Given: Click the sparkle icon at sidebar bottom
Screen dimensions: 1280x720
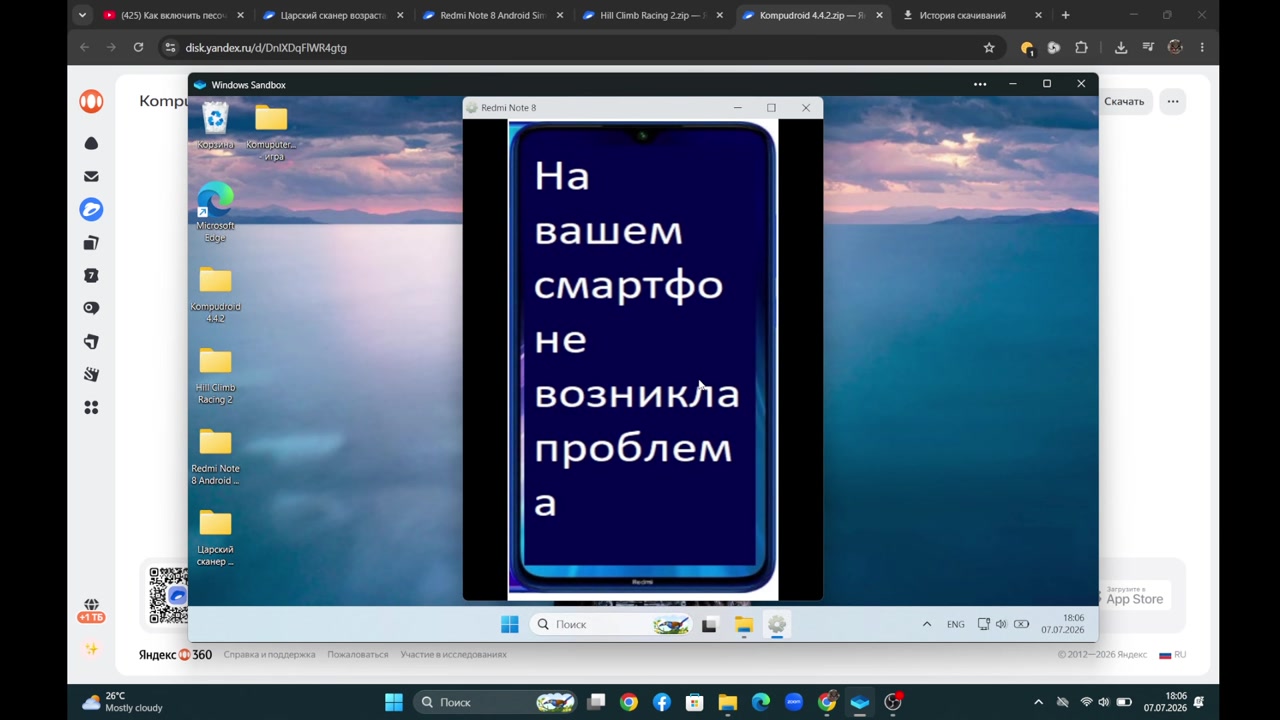Looking at the screenshot, I should point(91,649).
